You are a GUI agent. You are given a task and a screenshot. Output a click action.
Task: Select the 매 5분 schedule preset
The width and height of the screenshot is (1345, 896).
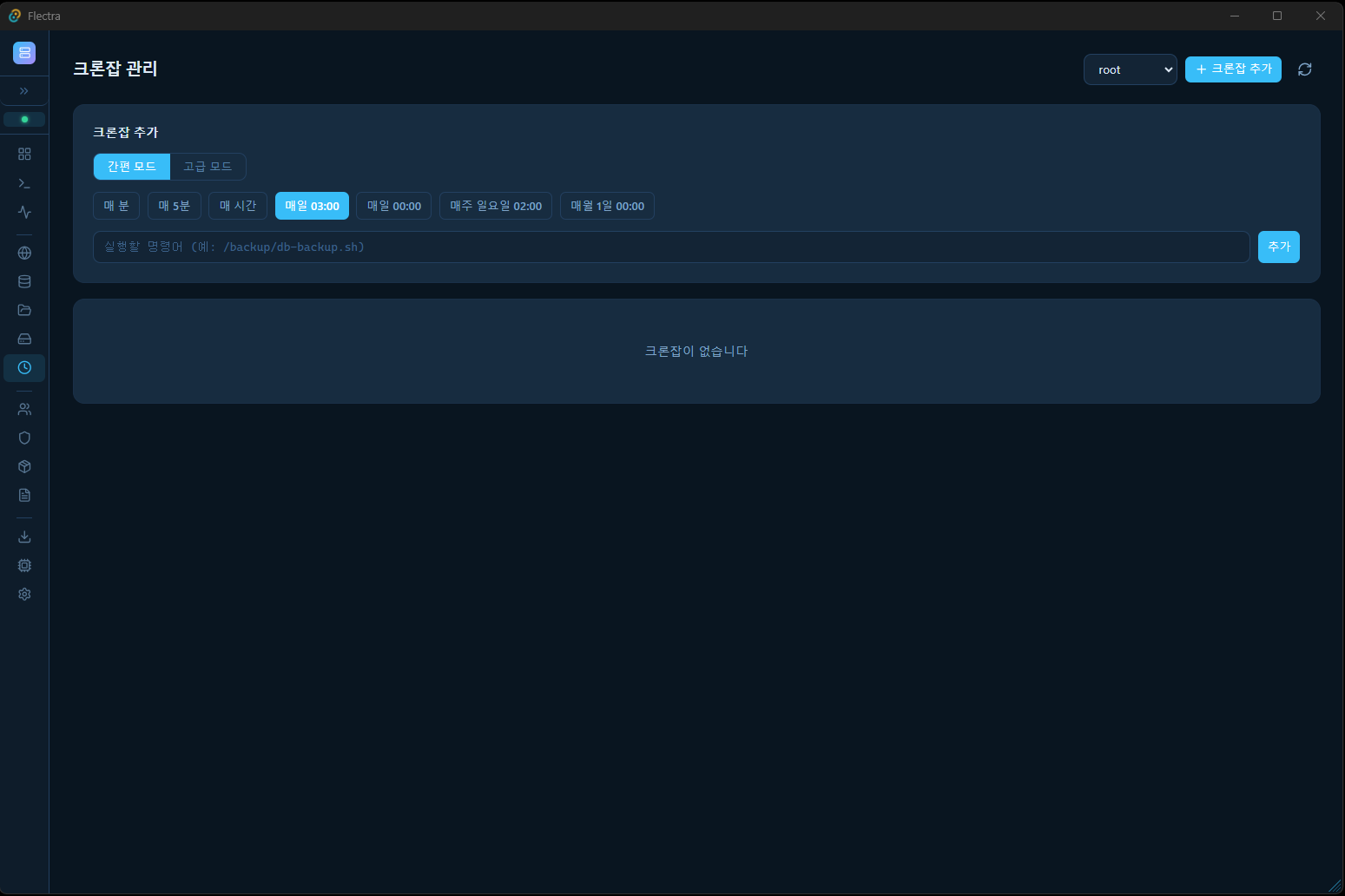click(175, 206)
